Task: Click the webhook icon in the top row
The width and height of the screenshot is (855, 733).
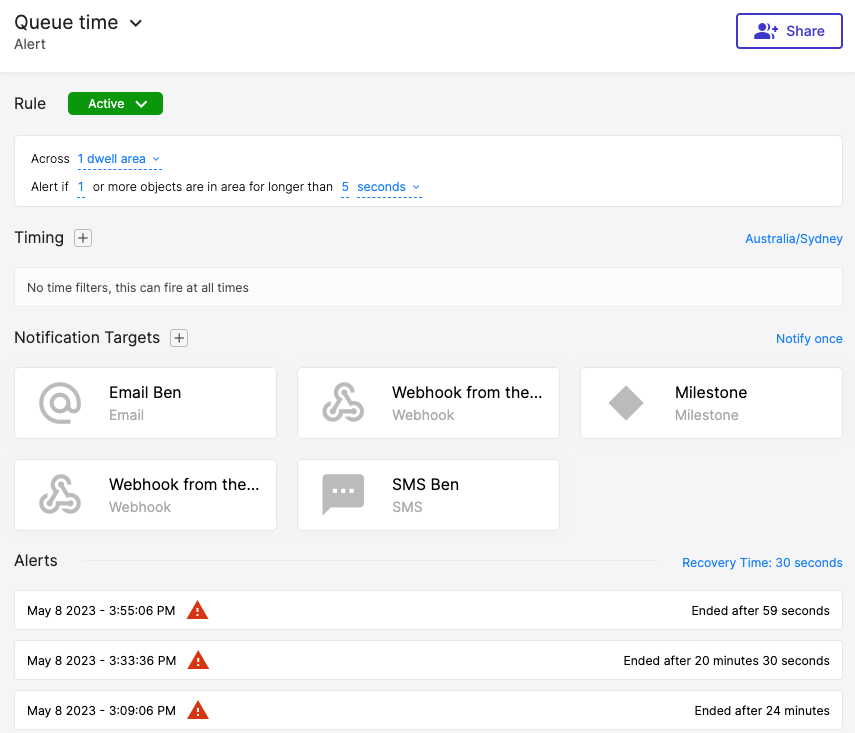Action: (343, 403)
